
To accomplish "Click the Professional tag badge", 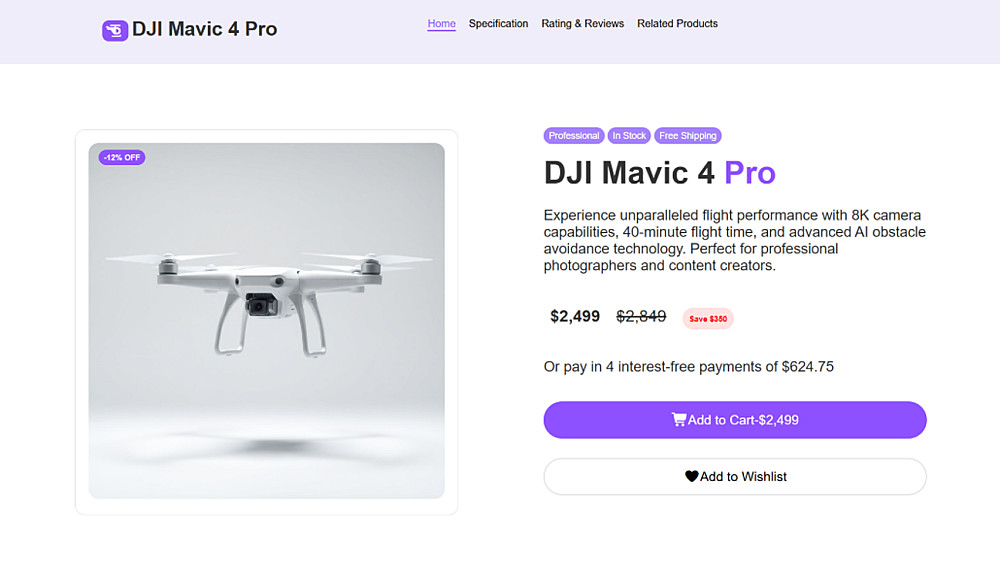I will point(574,136).
